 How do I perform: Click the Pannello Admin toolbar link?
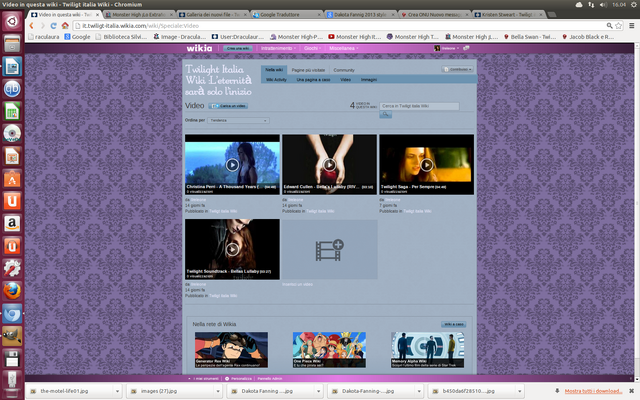(x=270, y=378)
